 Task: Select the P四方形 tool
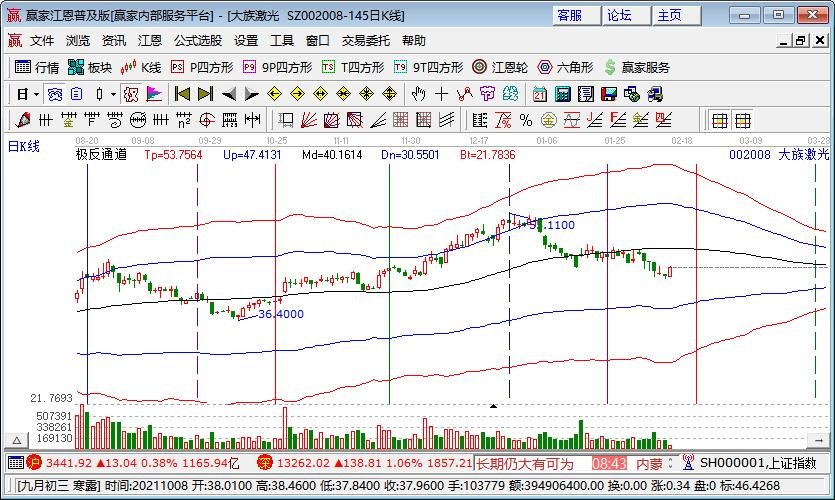pos(202,67)
